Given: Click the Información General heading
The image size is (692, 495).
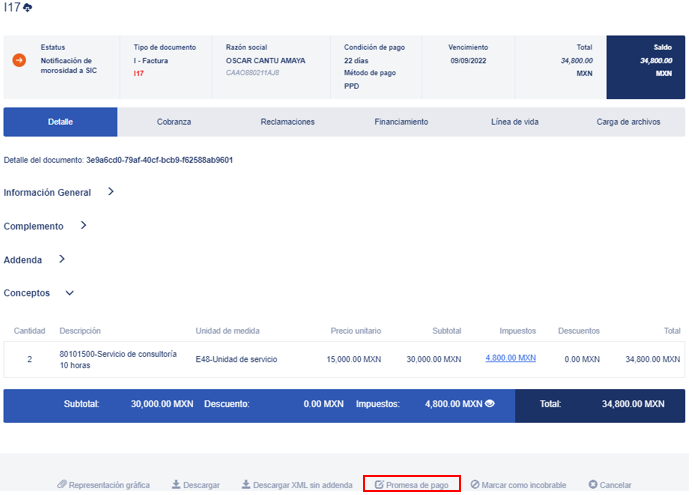Looking at the screenshot, I should pos(47,192).
